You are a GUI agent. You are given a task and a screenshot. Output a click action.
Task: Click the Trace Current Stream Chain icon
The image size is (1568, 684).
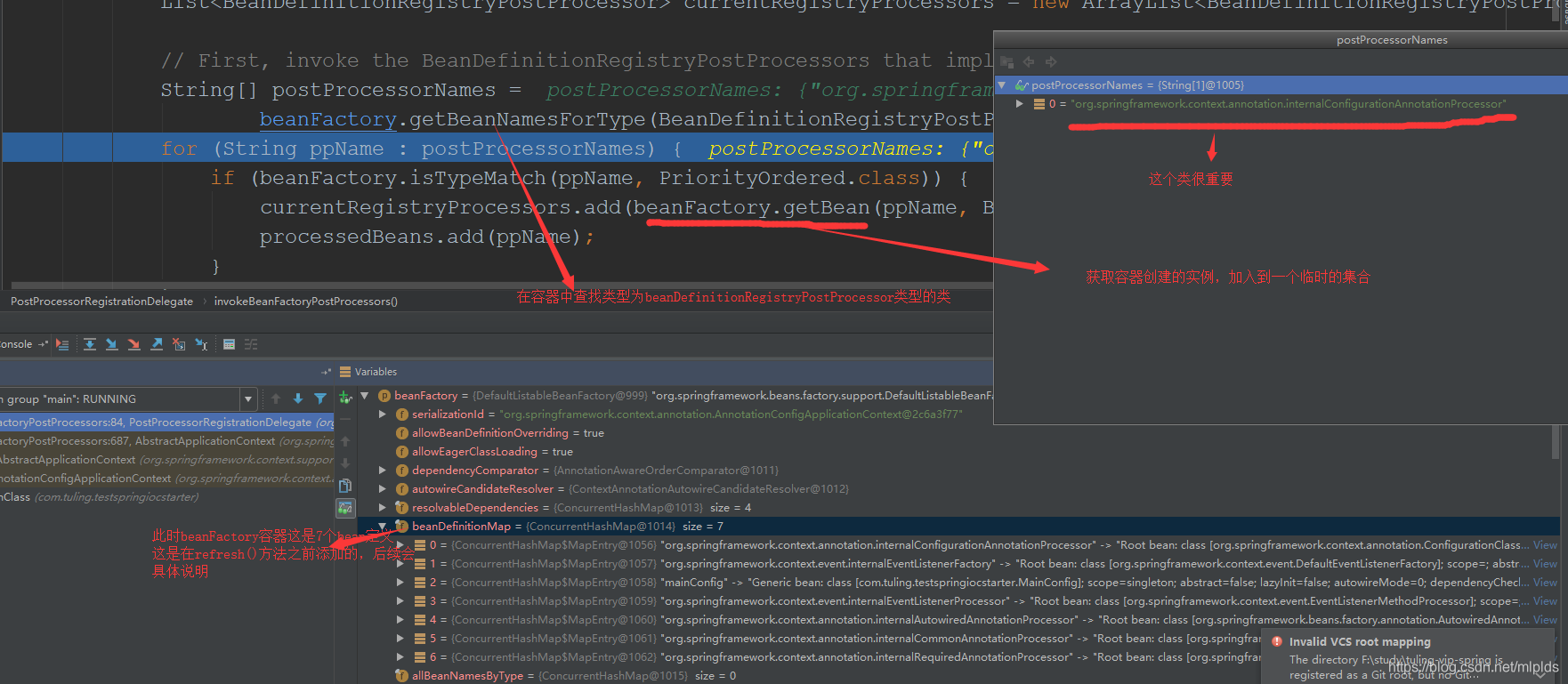pos(251,344)
